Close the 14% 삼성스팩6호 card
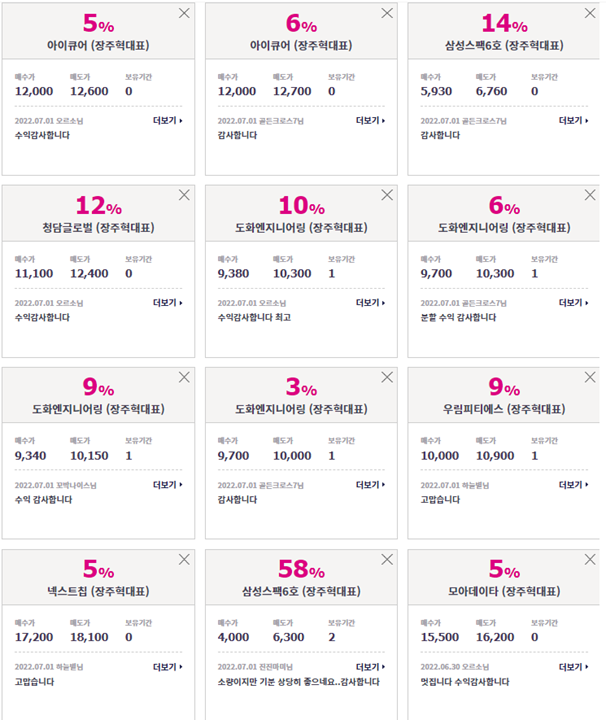The height and width of the screenshot is (720, 611). pyautogui.click(x=590, y=13)
